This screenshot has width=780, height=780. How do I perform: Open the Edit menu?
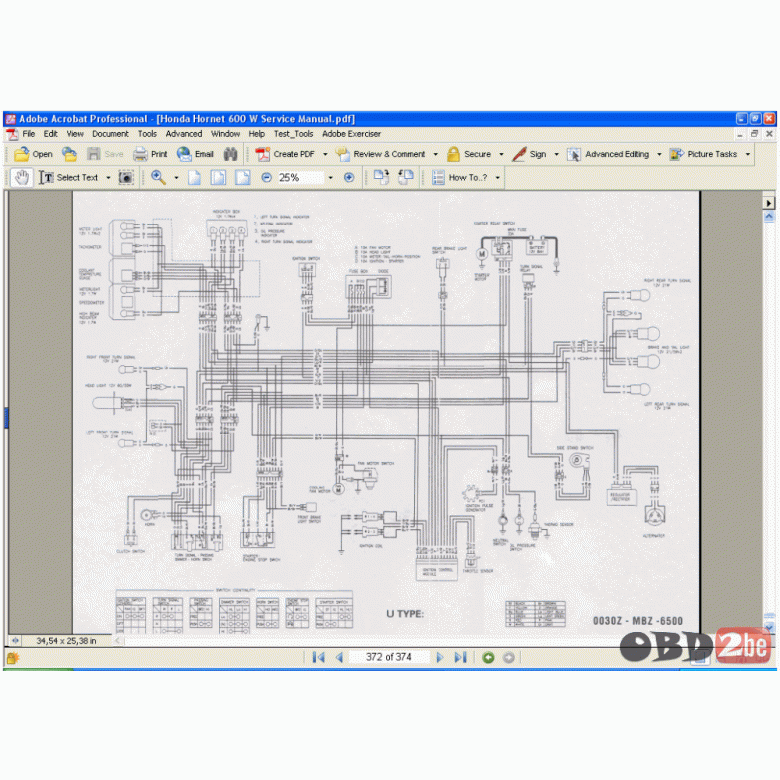50,134
